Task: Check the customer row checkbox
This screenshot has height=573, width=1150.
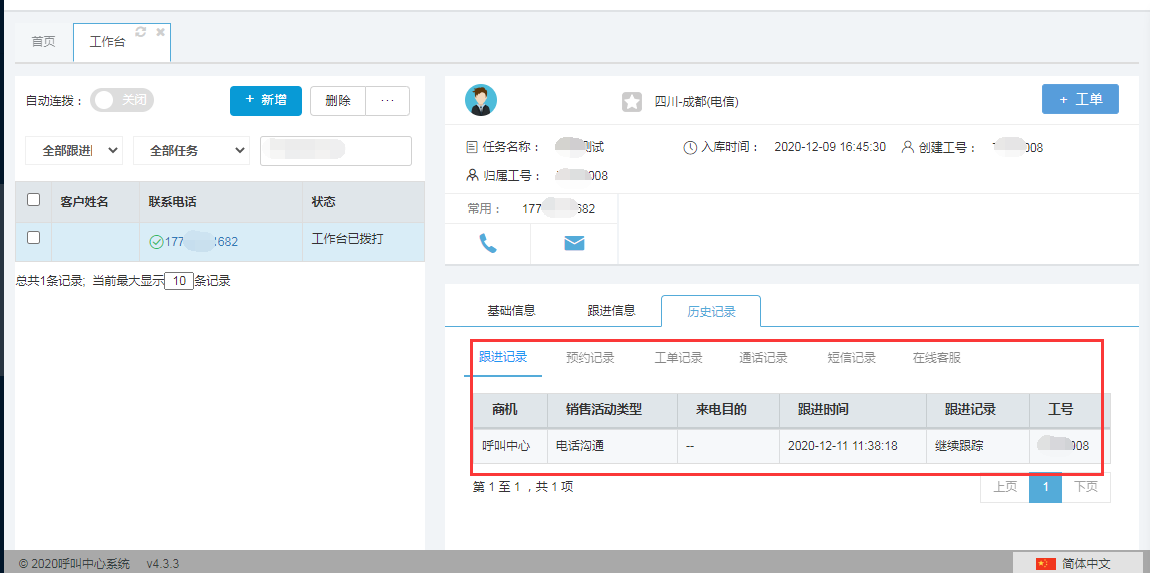Action: tap(33, 238)
